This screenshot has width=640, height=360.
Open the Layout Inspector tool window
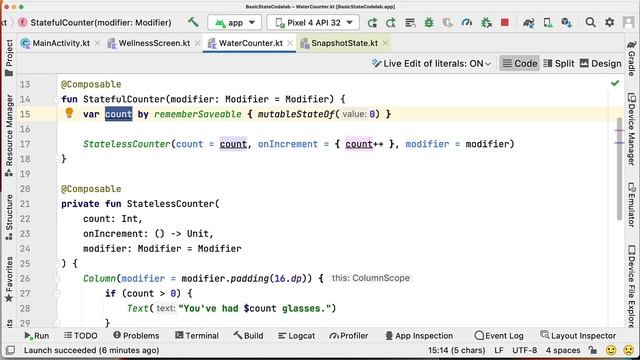(578, 336)
